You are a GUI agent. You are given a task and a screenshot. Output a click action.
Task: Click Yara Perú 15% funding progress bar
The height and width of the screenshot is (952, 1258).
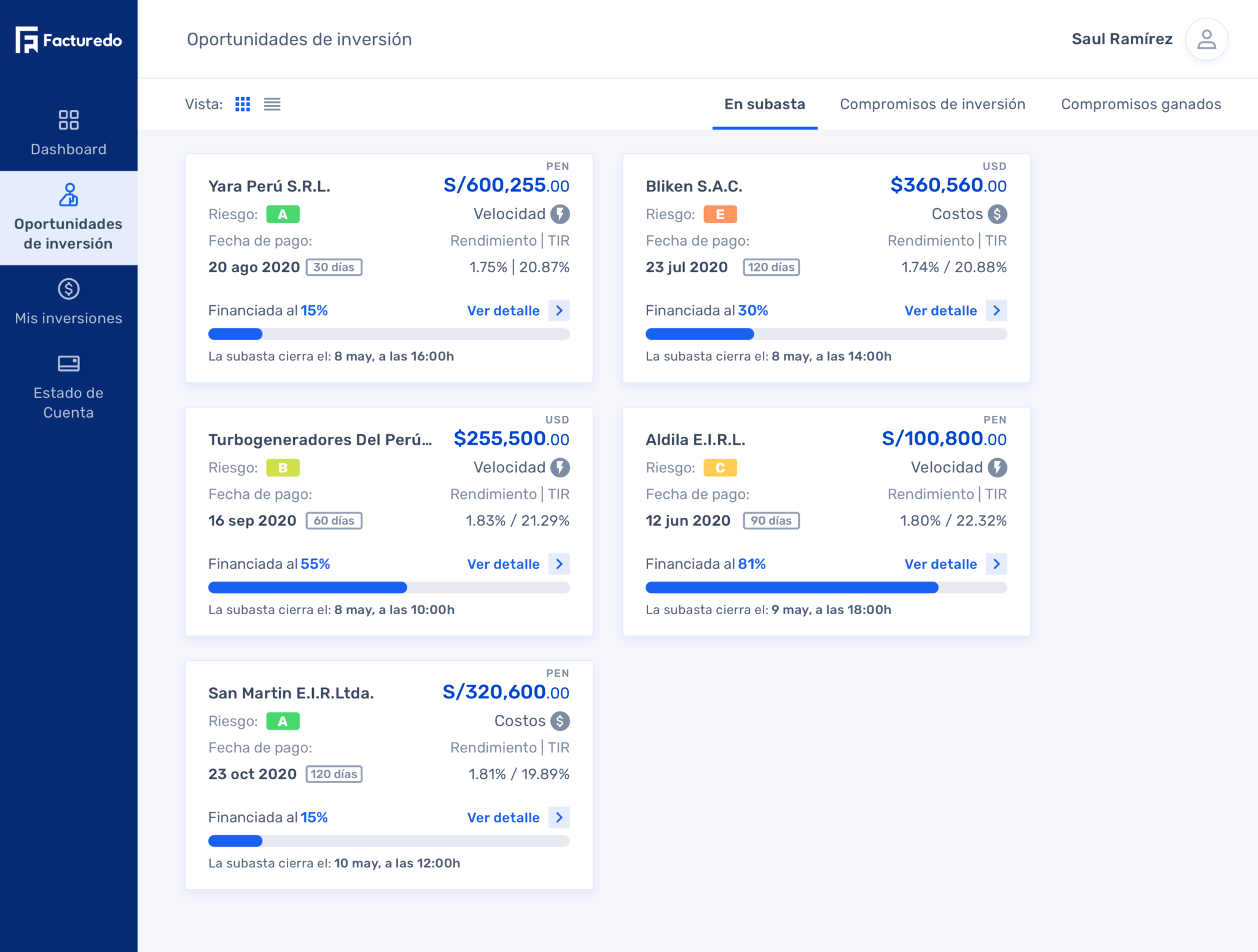(389, 334)
